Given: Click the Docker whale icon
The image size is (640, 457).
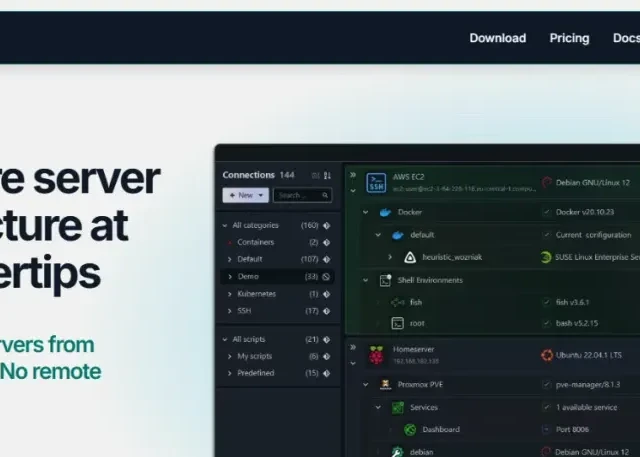Looking at the screenshot, I should point(385,212).
